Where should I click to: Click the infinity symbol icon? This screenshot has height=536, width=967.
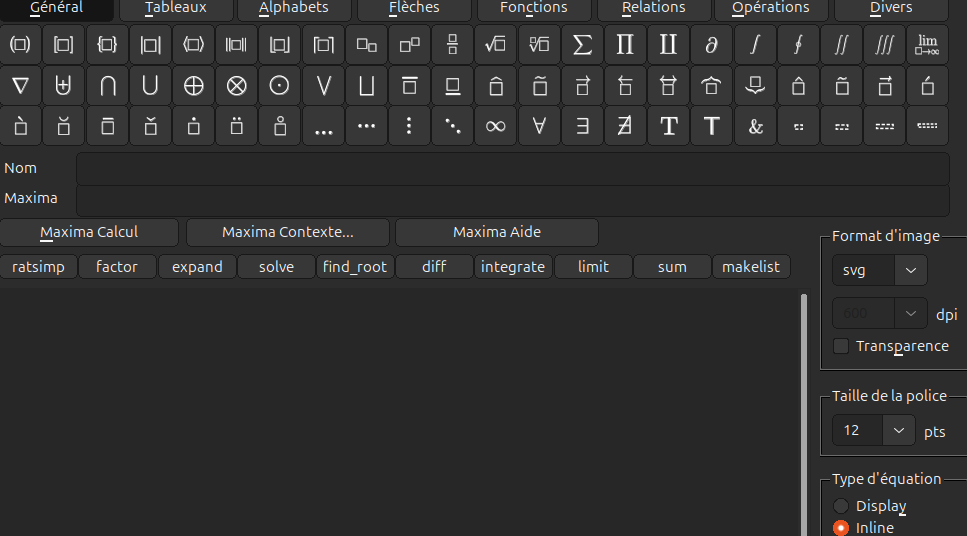pos(495,127)
